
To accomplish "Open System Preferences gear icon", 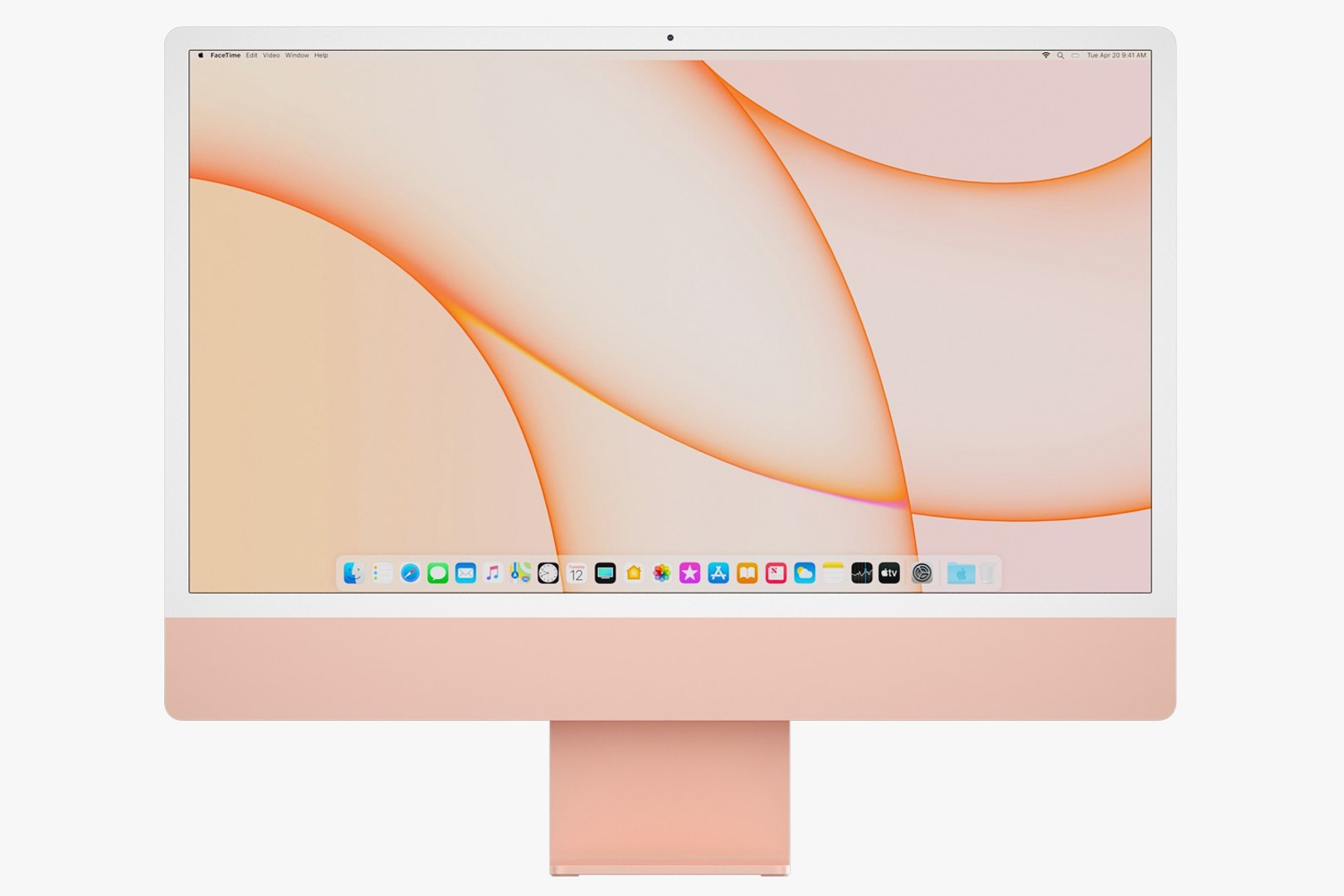I will 922,573.
